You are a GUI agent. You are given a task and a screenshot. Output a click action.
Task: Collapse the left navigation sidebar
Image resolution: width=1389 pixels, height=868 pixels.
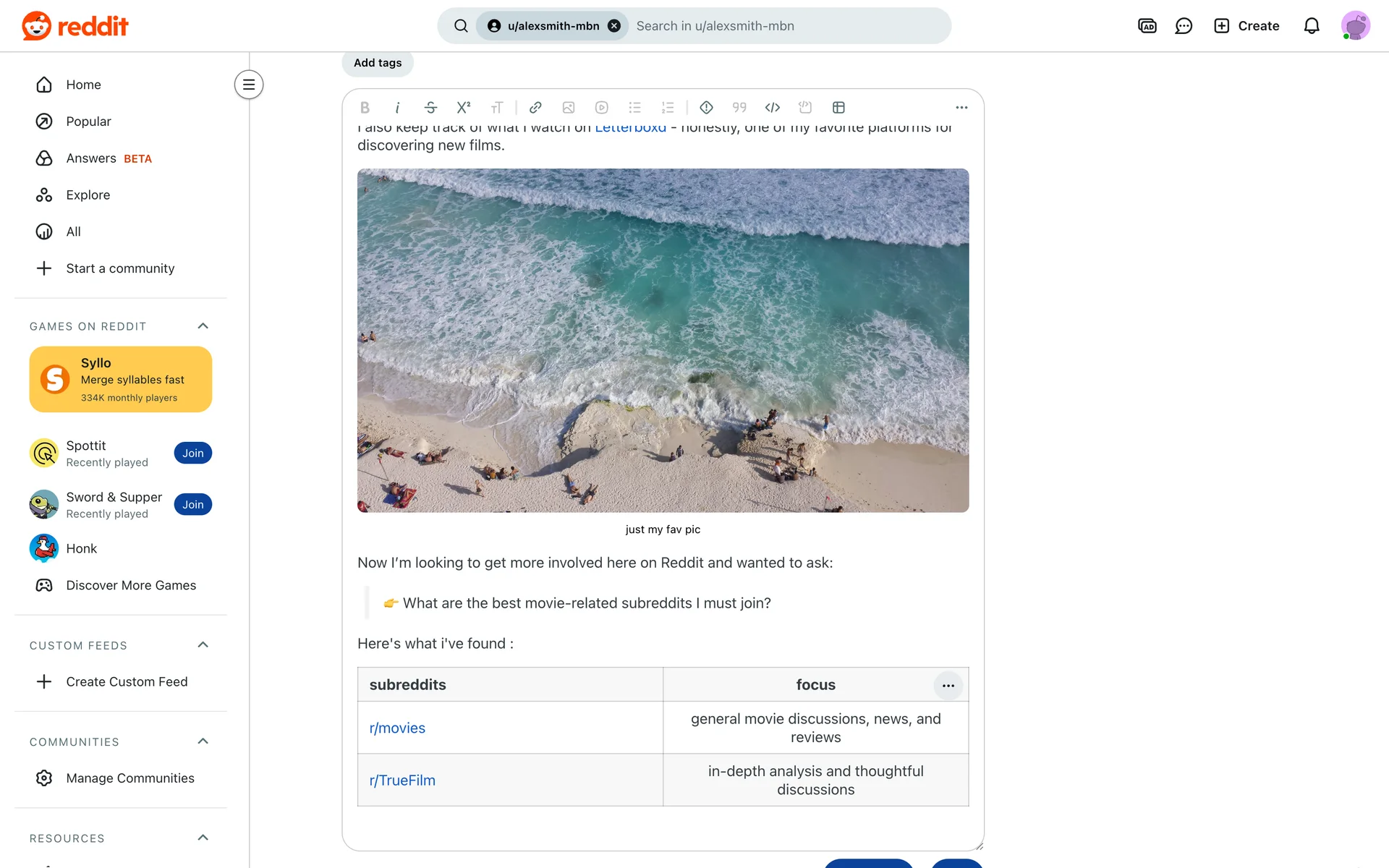(249, 85)
